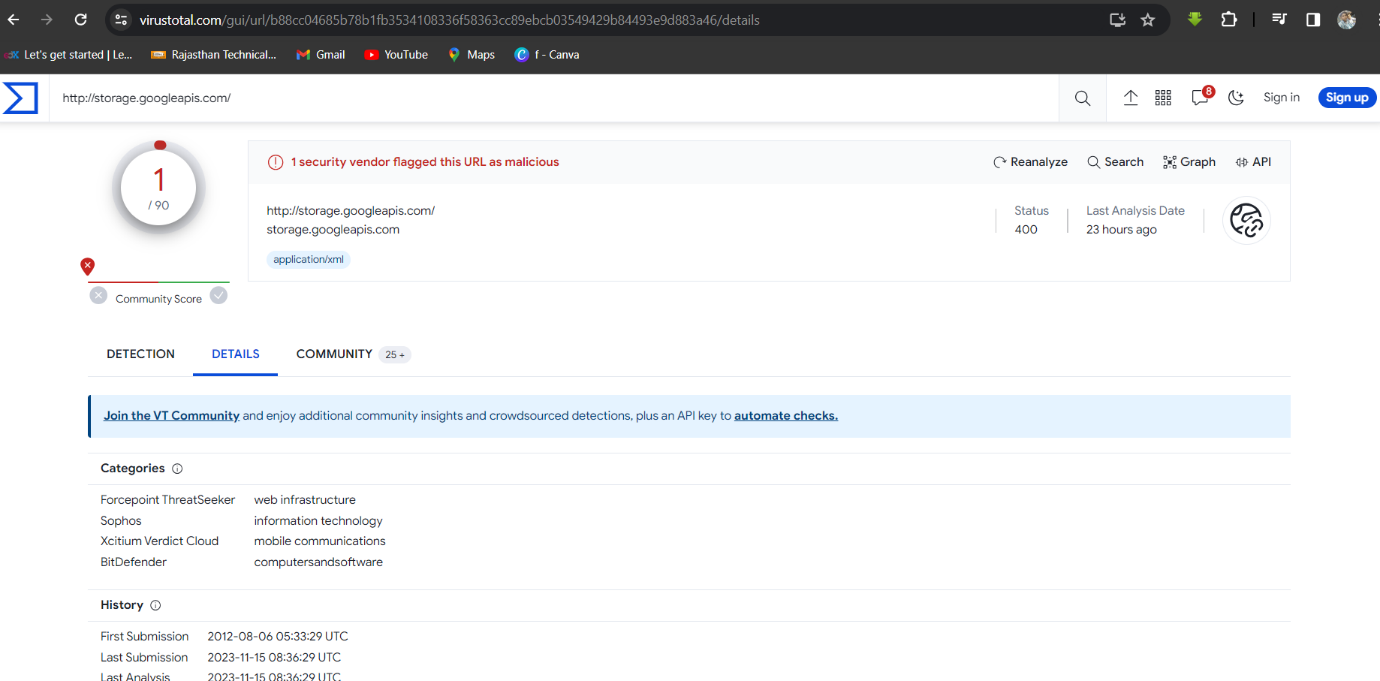Image resolution: width=1380 pixels, height=681 pixels.
Task: Switch to the COMMUNITY tab
Action: pyautogui.click(x=334, y=354)
